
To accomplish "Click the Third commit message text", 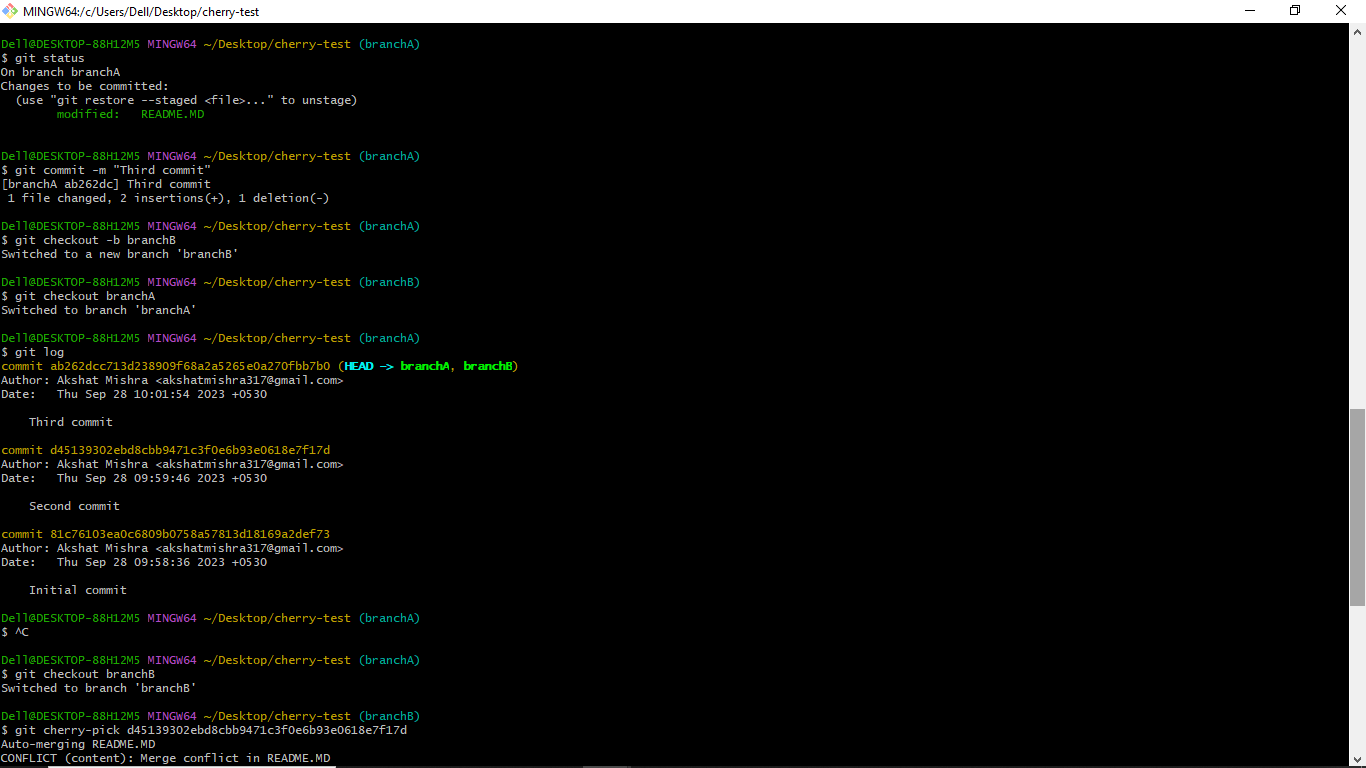I will [x=70, y=421].
